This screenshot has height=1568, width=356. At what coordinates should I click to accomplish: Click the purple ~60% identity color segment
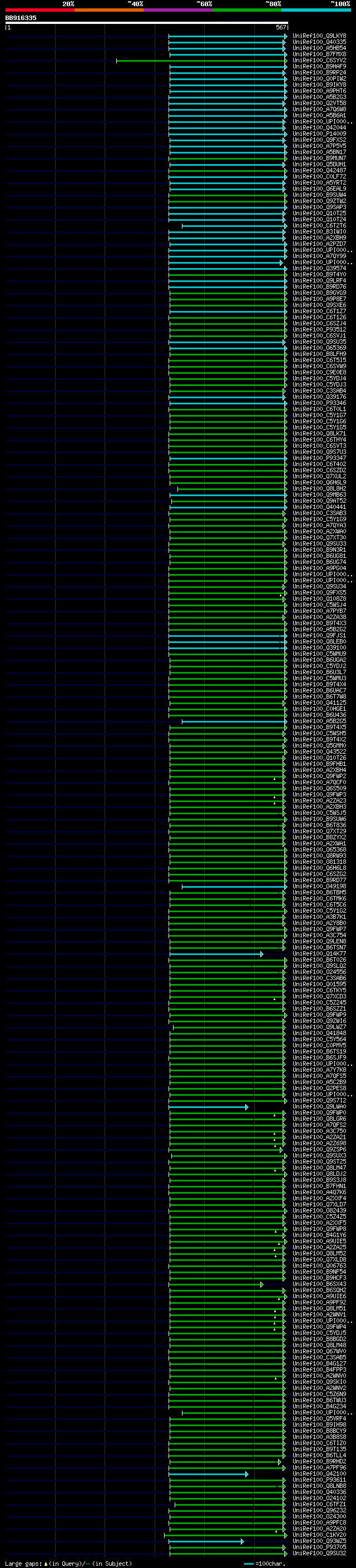tap(177, 10)
